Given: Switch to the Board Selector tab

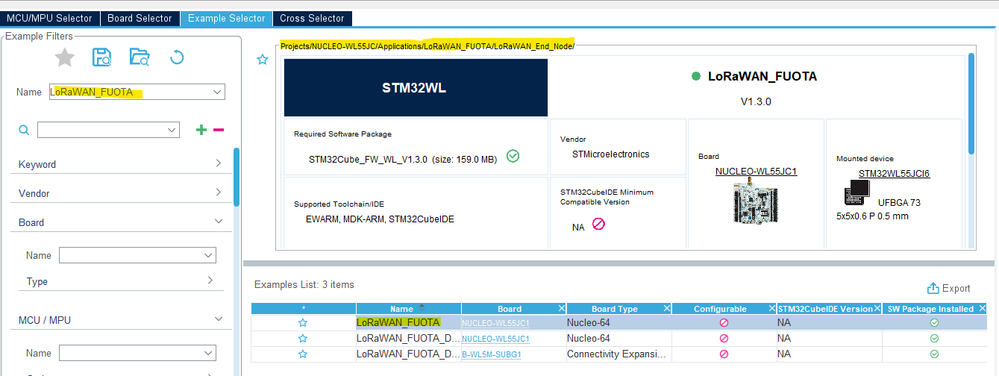Looking at the screenshot, I should click(x=140, y=18).
